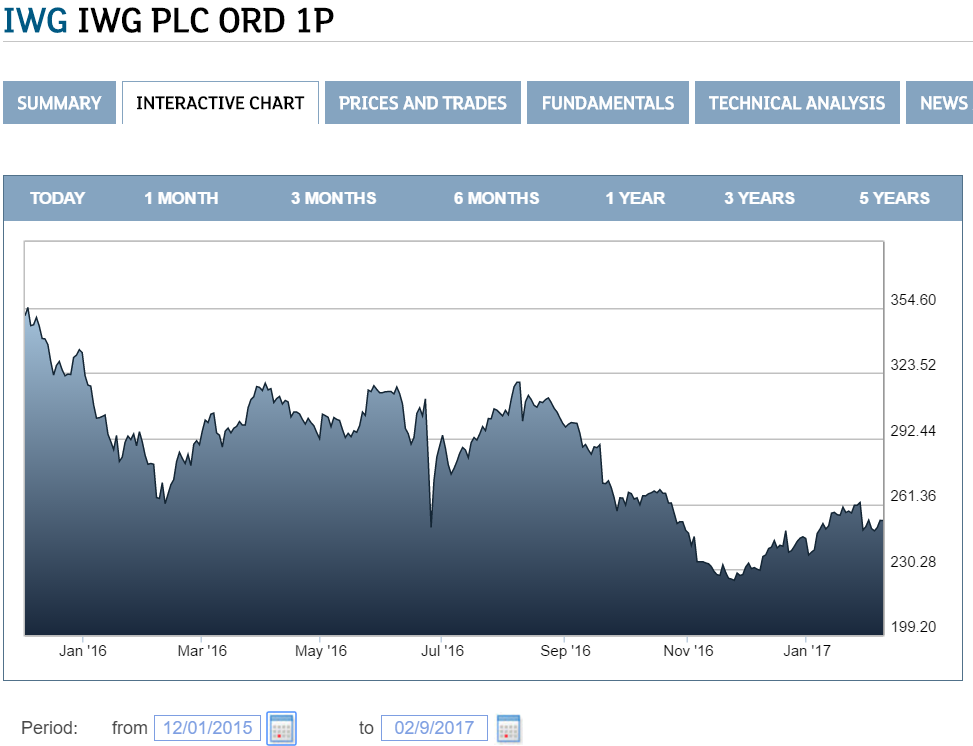The width and height of the screenshot is (973, 746).
Task: Click the 'from' date field 12/01/2015
Action: (208, 728)
